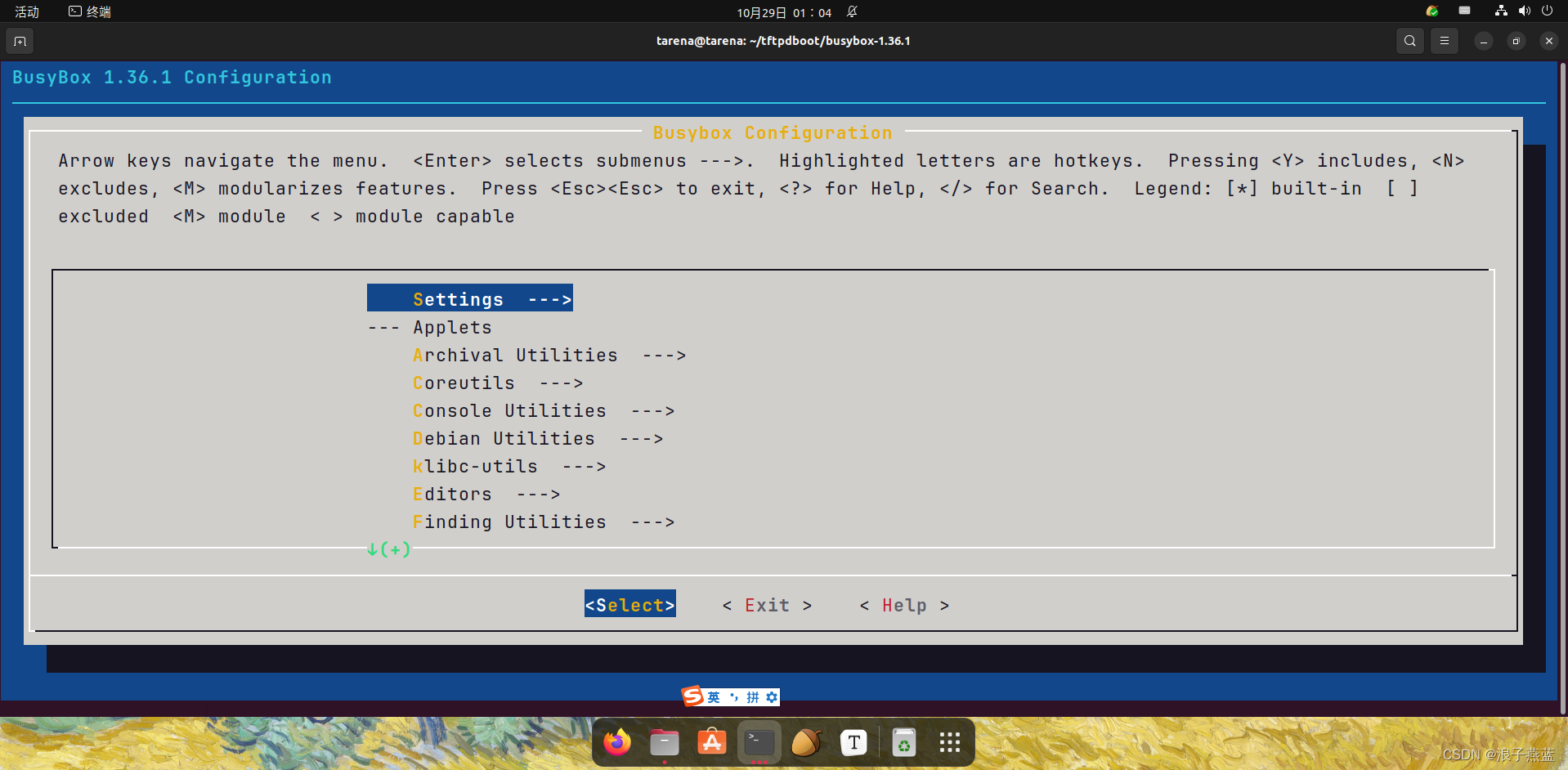
Task: Click Sogou input method logo
Action: click(692, 696)
